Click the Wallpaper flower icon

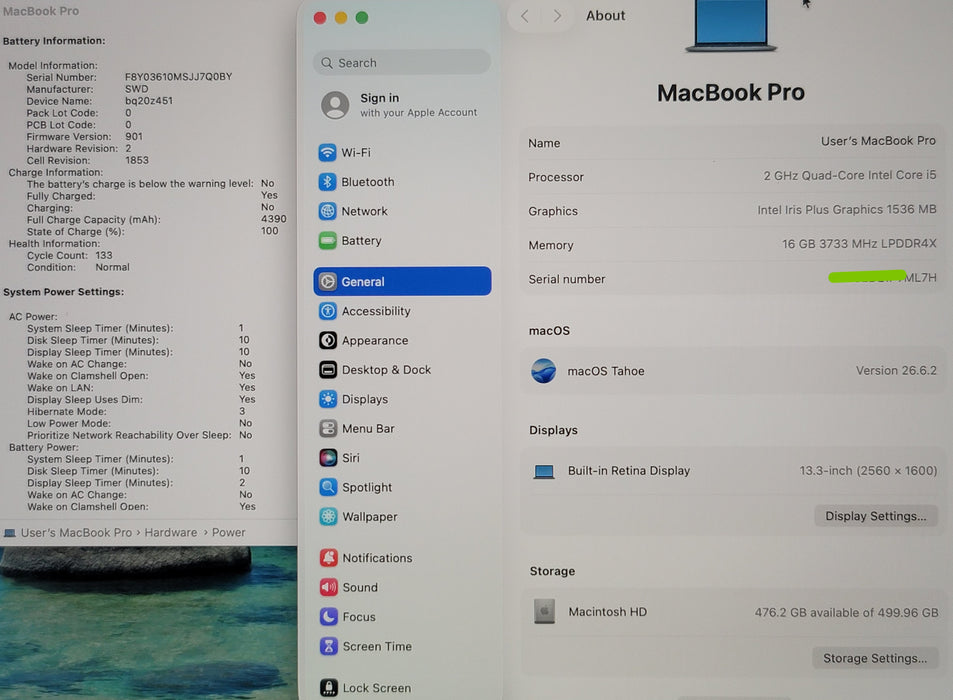328,516
